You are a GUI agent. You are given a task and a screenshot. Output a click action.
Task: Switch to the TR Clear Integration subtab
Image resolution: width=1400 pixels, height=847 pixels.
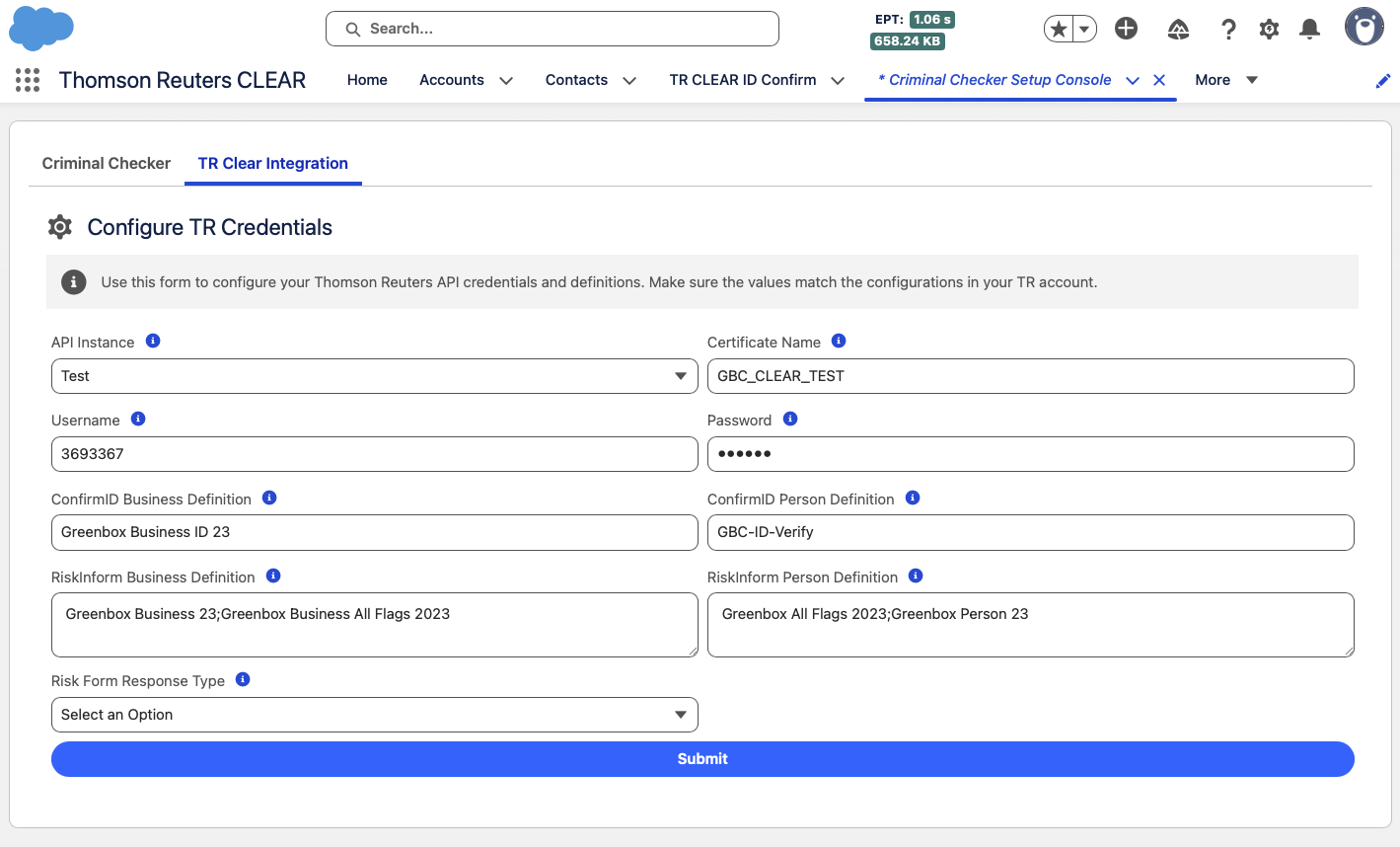tap(273, 163)
